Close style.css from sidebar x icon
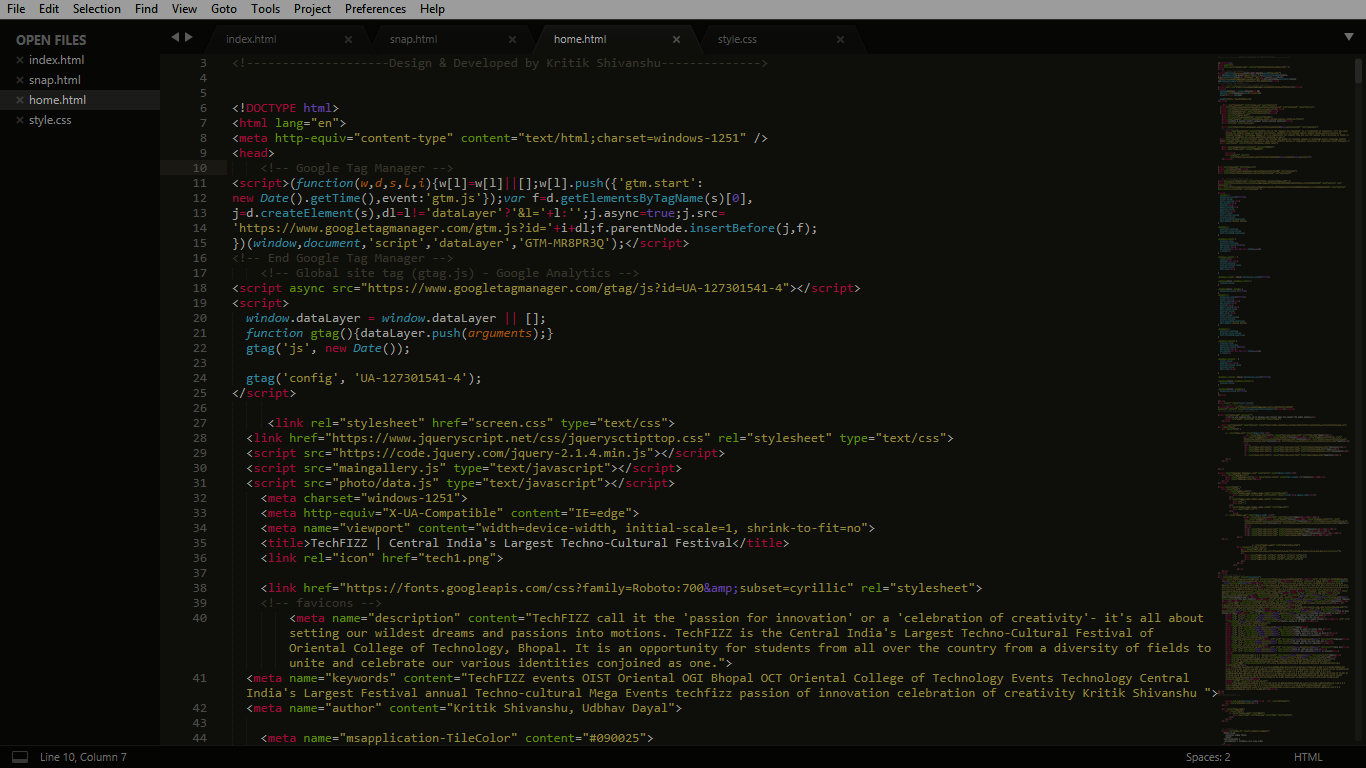Screen dimensions: 1366x768 (19, 120)
